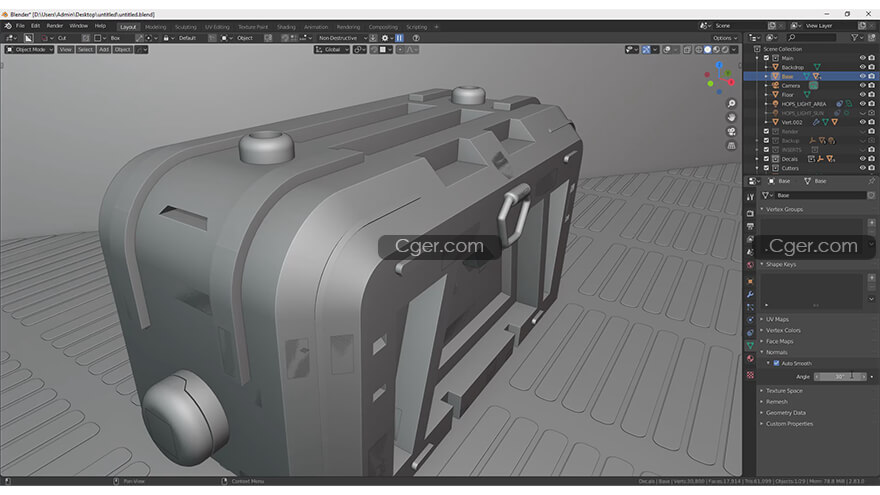
Task: Open the Render menu
Action: tap(54, 26)
